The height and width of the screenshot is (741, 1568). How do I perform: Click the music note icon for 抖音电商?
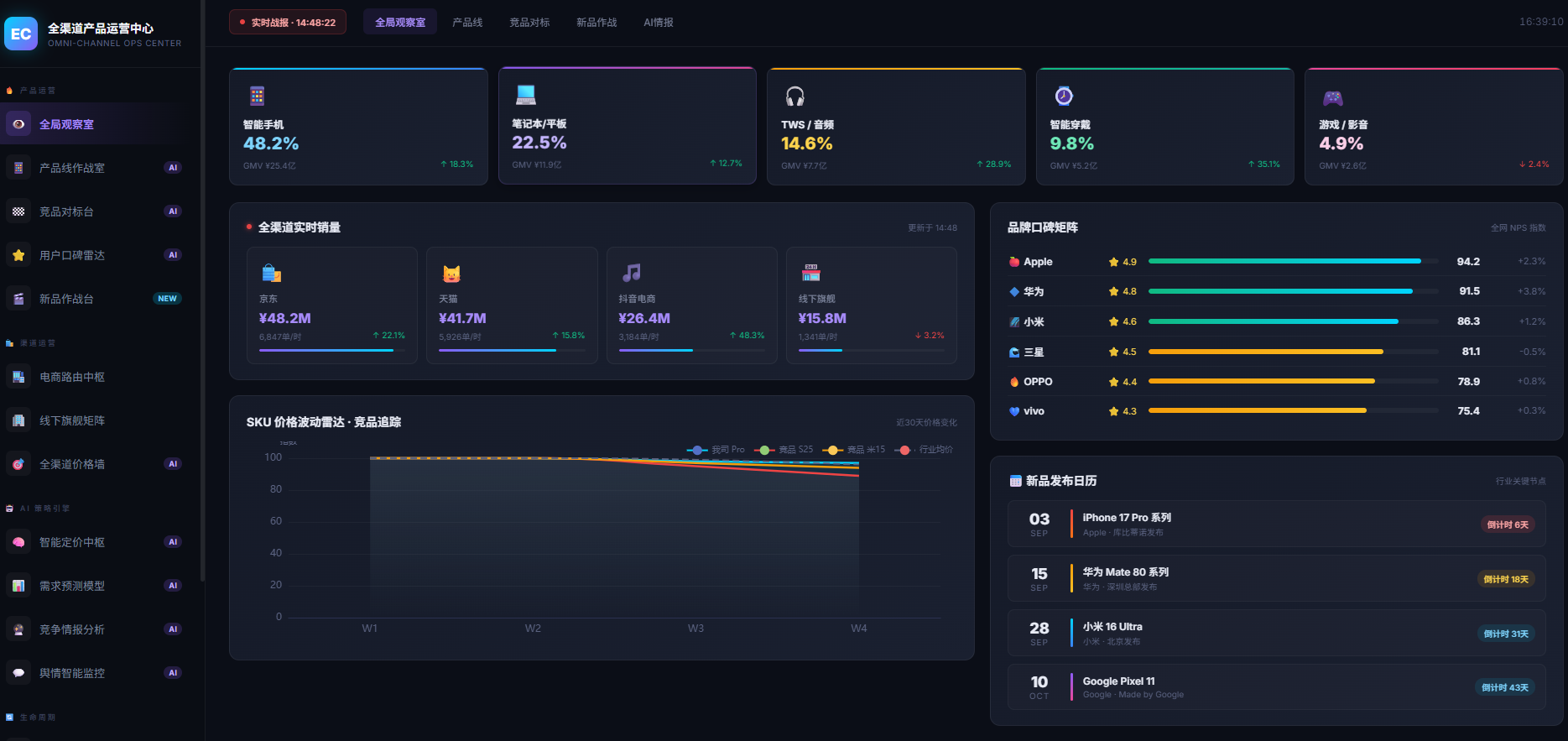[632, 273]
